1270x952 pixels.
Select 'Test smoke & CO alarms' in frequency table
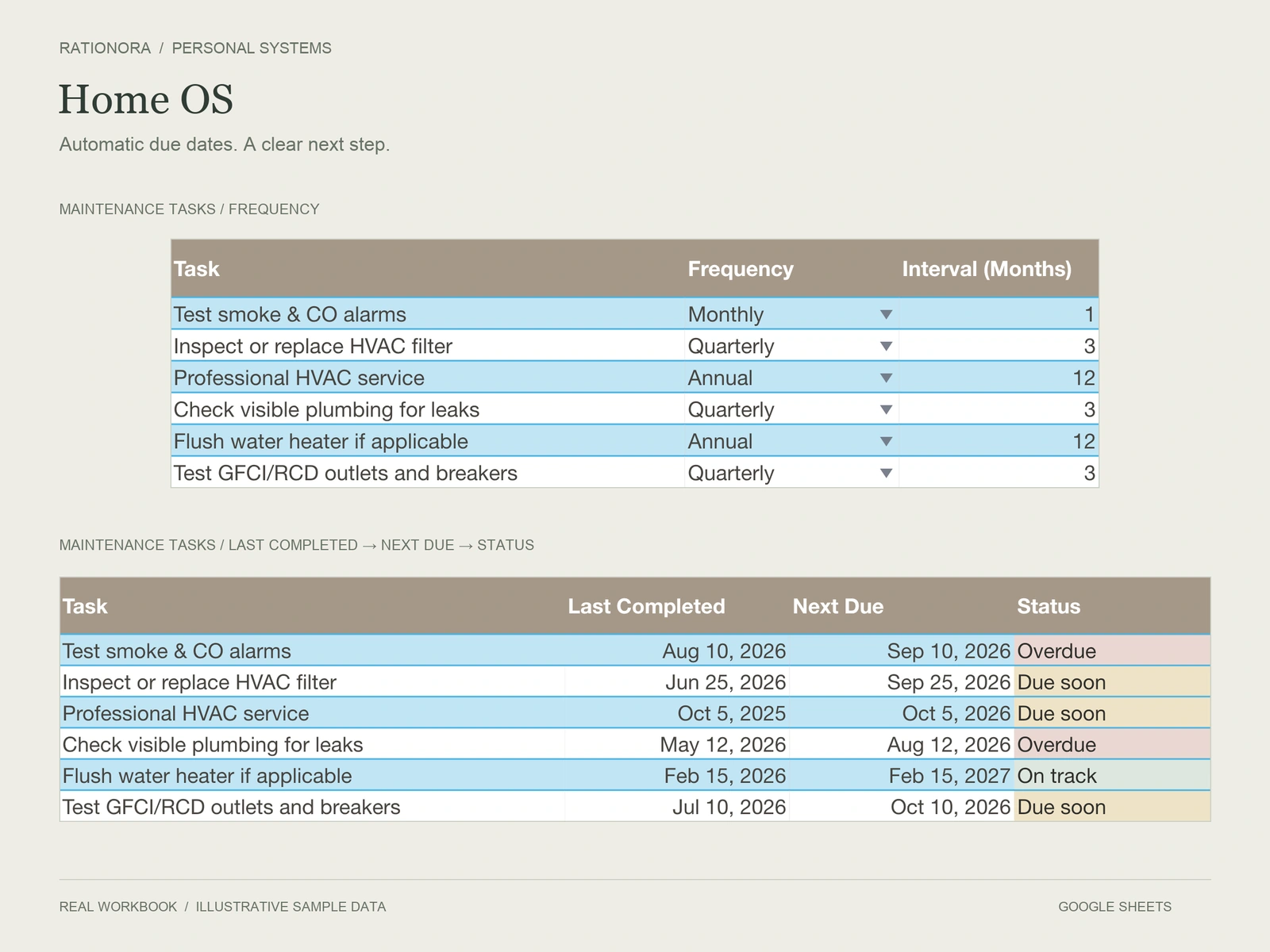pyautogui.click(x=428, y=314)
